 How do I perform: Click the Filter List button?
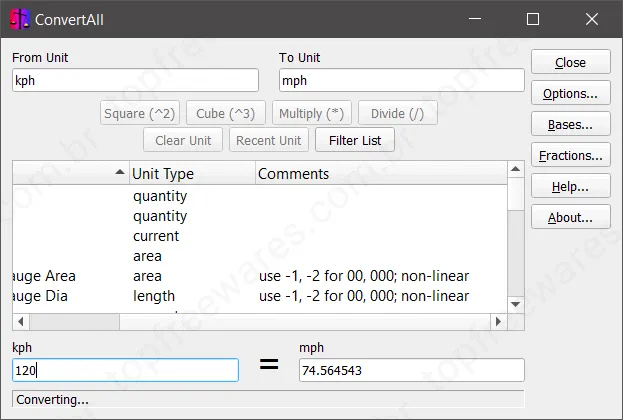[355, 140]
